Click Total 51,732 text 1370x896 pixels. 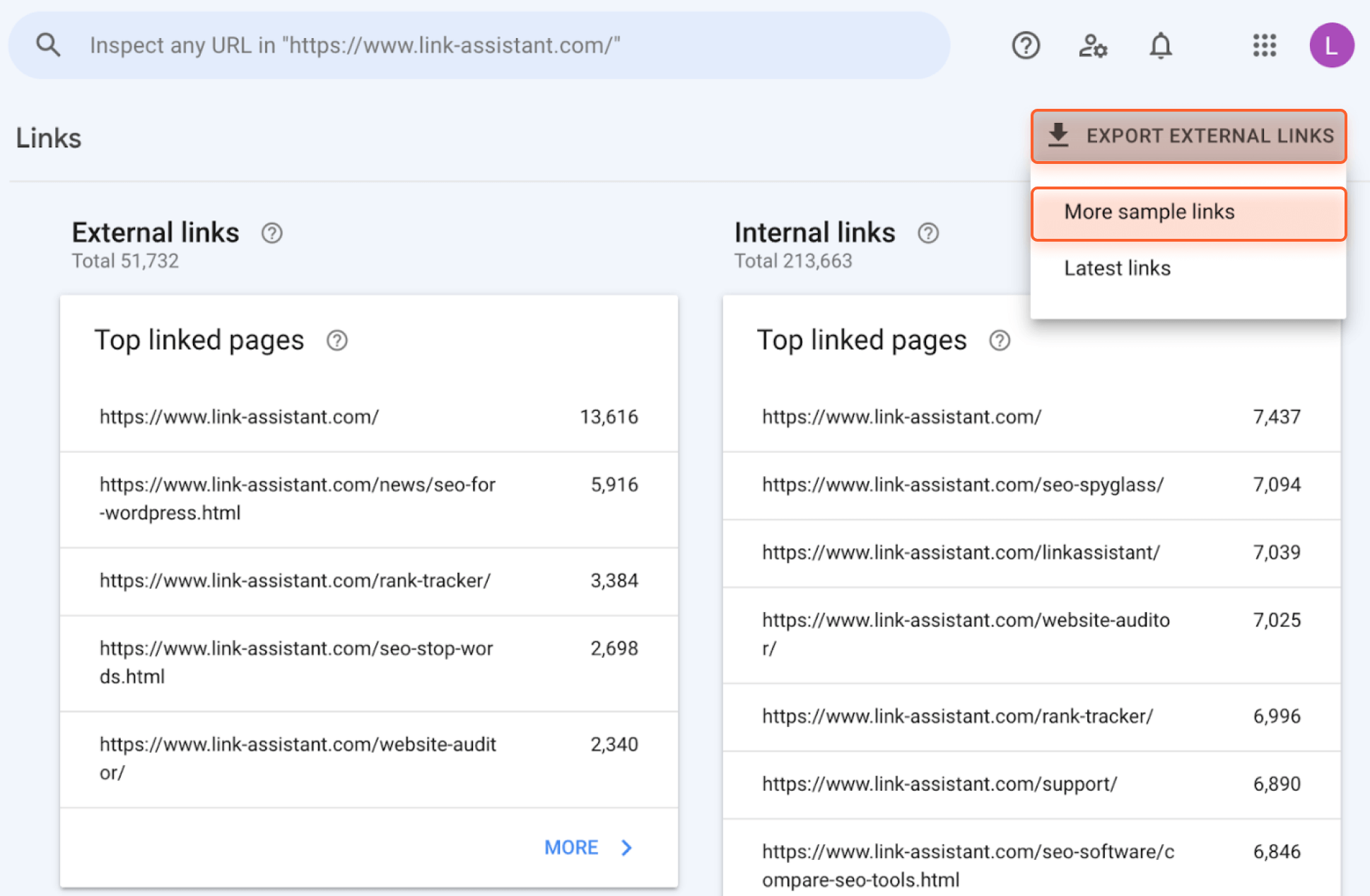point(125,261)
